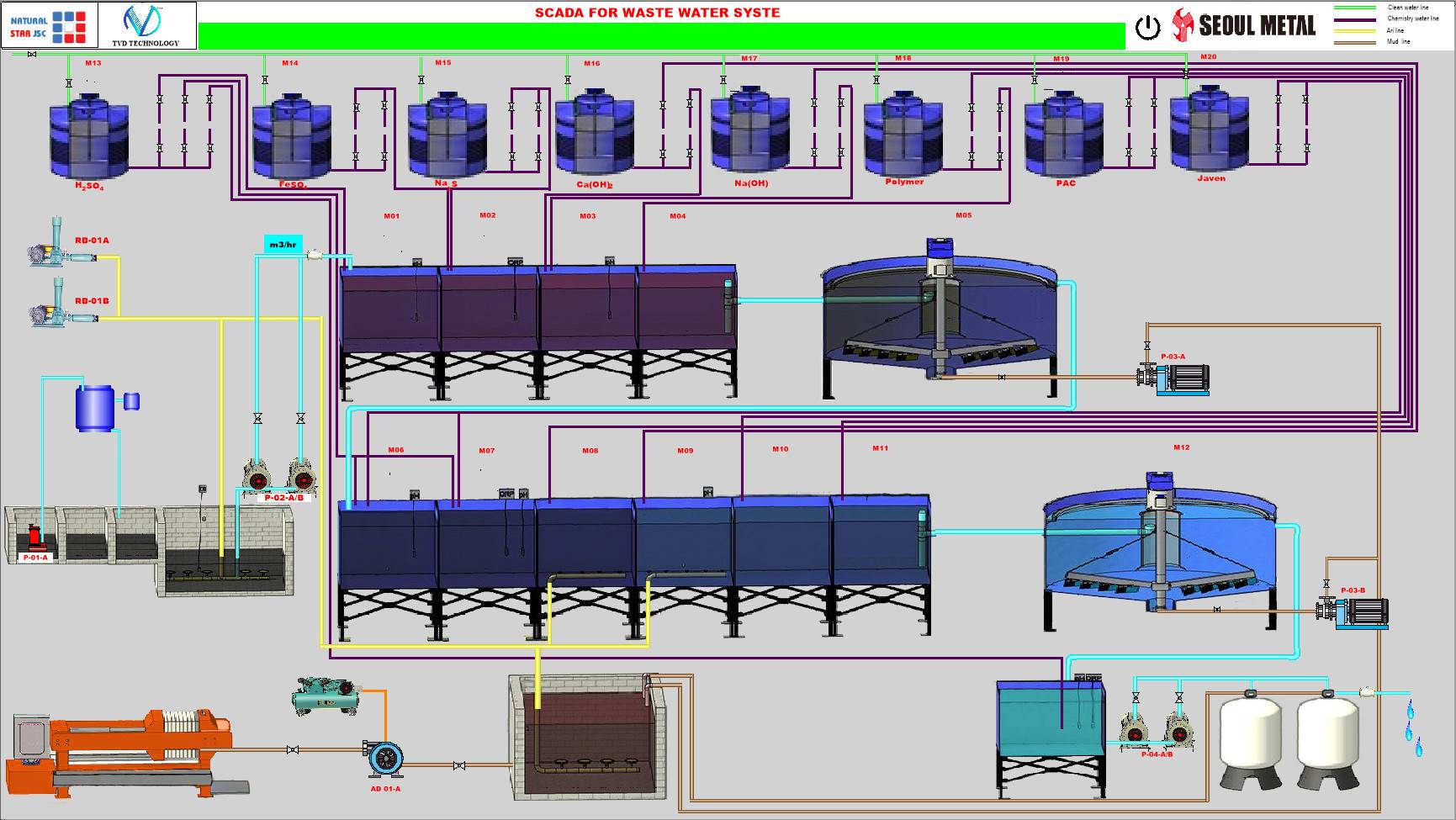The image size is (1456, 820).
Task: Click the RB-01B air blower
Action: click(x=62, y=304)
